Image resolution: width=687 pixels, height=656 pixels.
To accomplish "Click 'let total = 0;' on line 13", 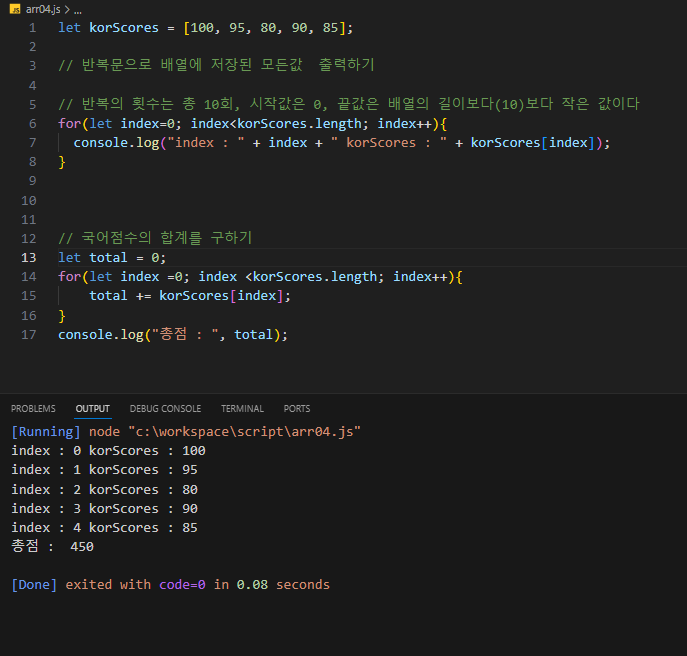I will tap(112, 257).
